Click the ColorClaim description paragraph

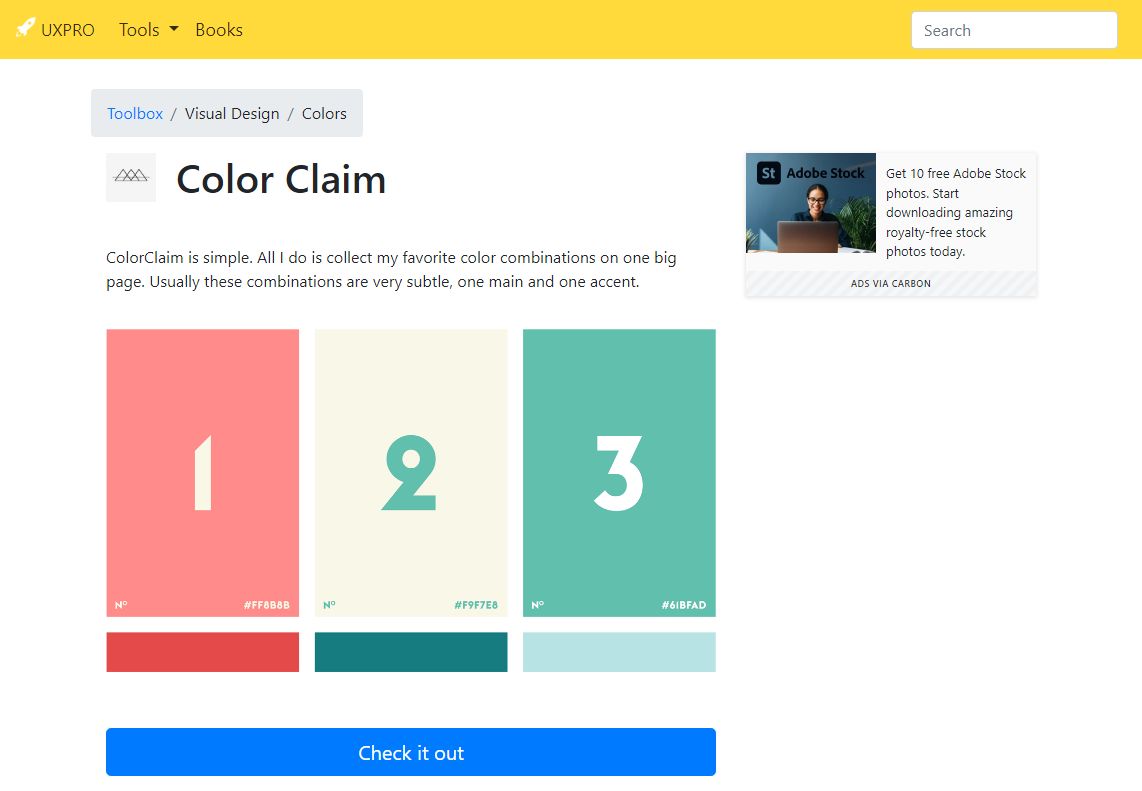pos(391,269)
